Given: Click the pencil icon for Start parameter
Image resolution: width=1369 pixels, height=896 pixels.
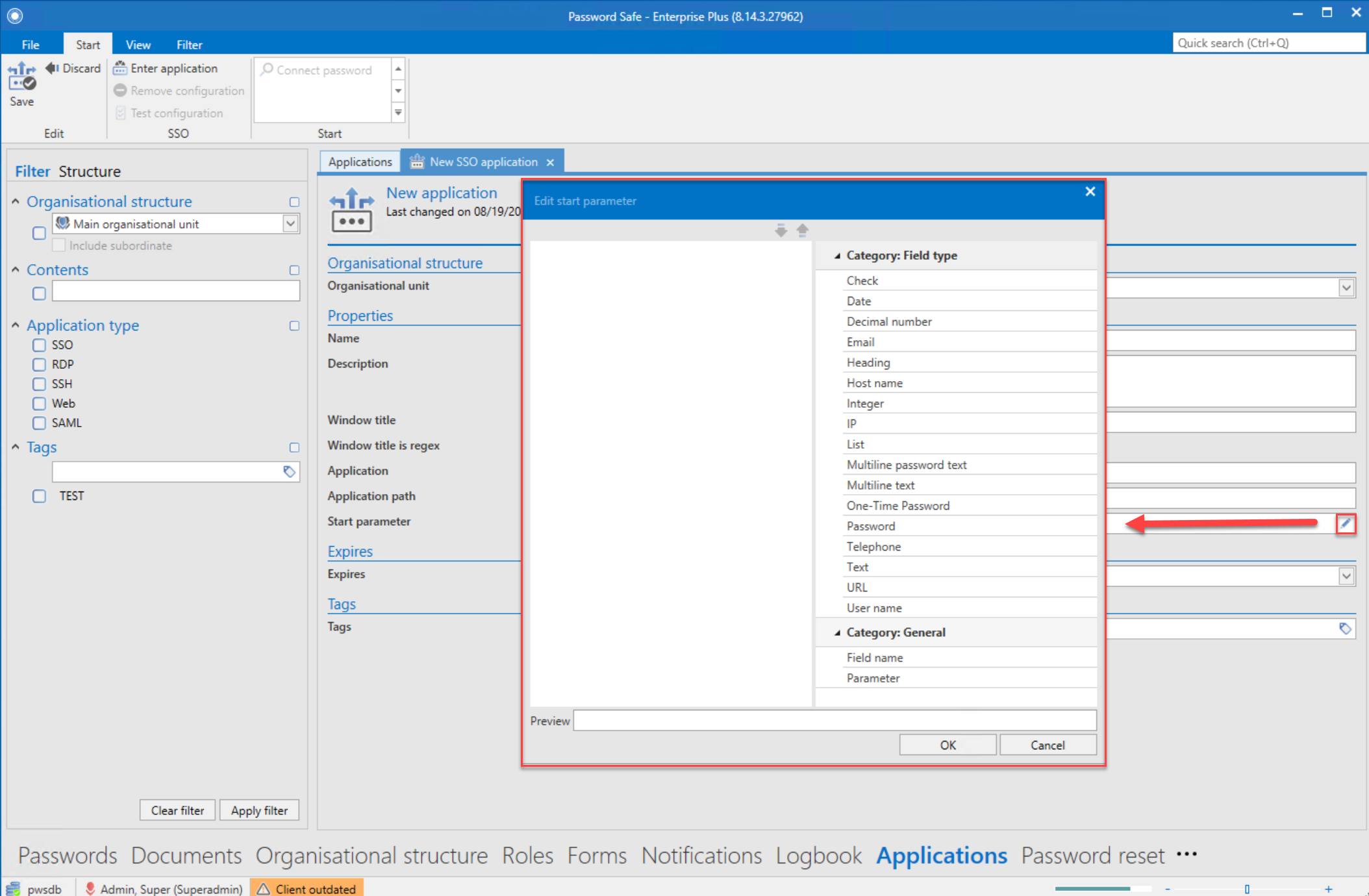Looking at the screenshot, I should (1346, 523).
